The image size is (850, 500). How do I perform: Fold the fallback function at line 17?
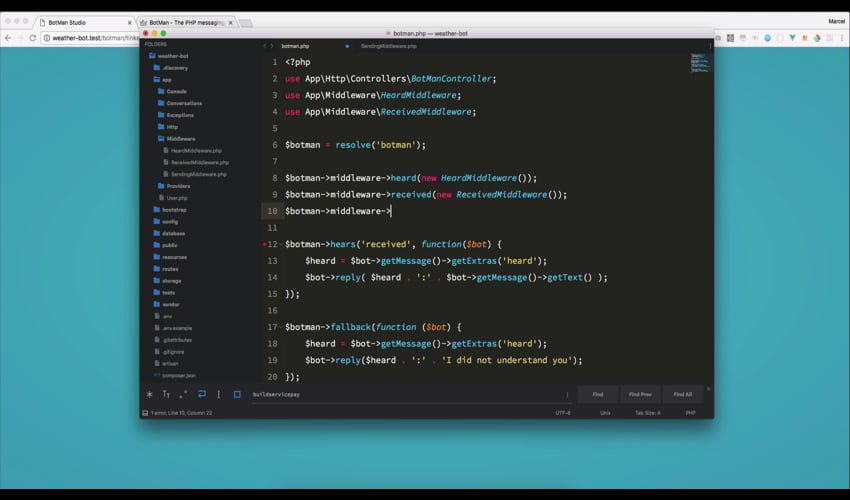[x=280, y=328]
